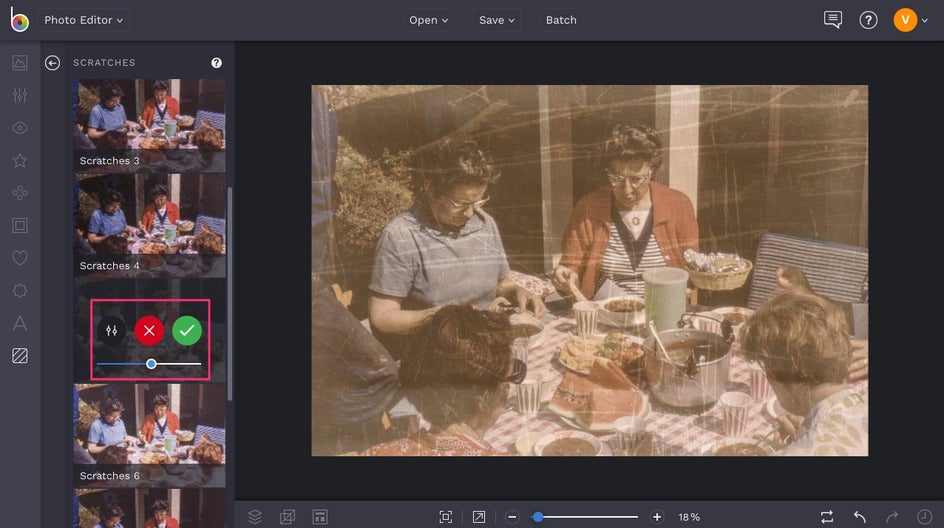Open the Graphics sidebar tool

(20, 290)
